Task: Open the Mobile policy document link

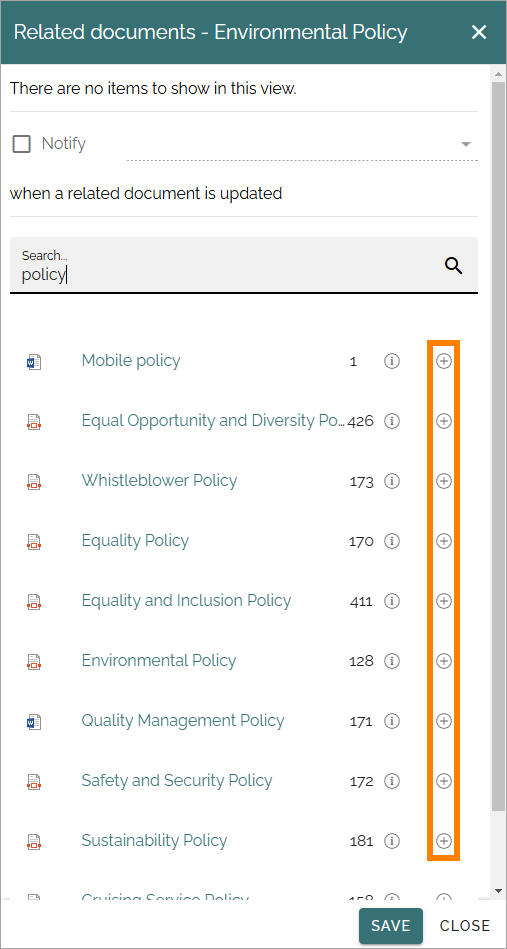Action: 131,361
